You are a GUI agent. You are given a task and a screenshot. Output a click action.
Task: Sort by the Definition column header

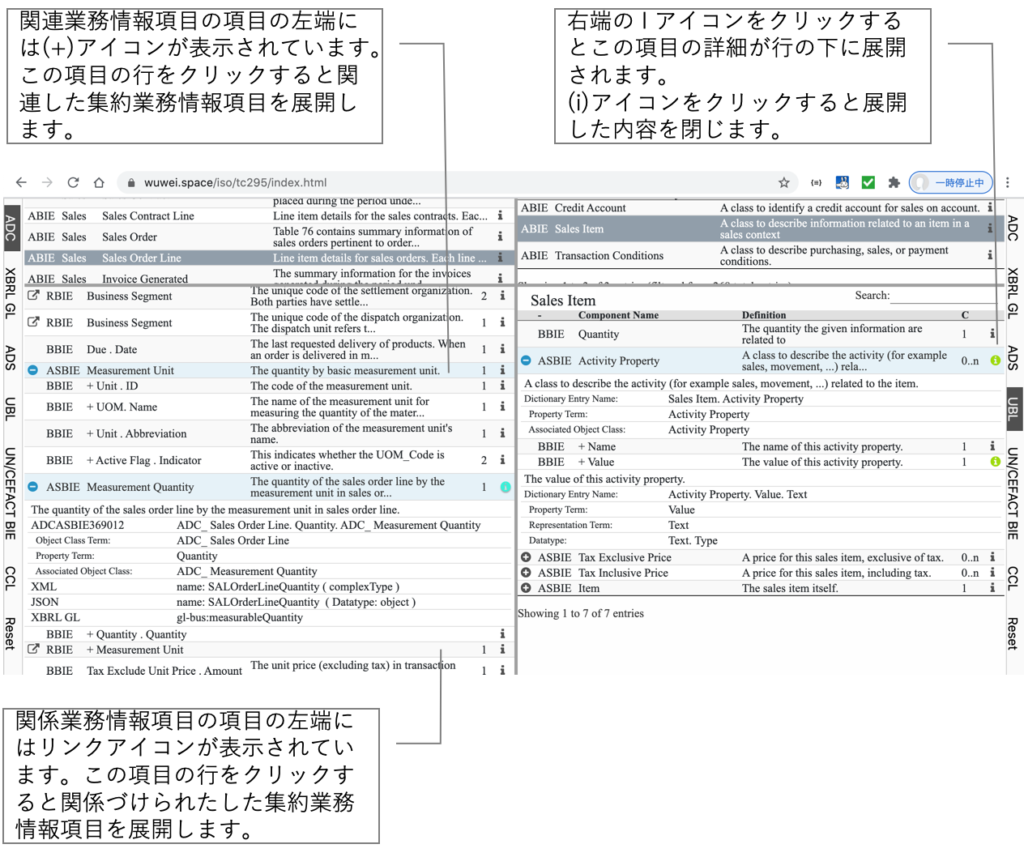[x=763, y=315]
